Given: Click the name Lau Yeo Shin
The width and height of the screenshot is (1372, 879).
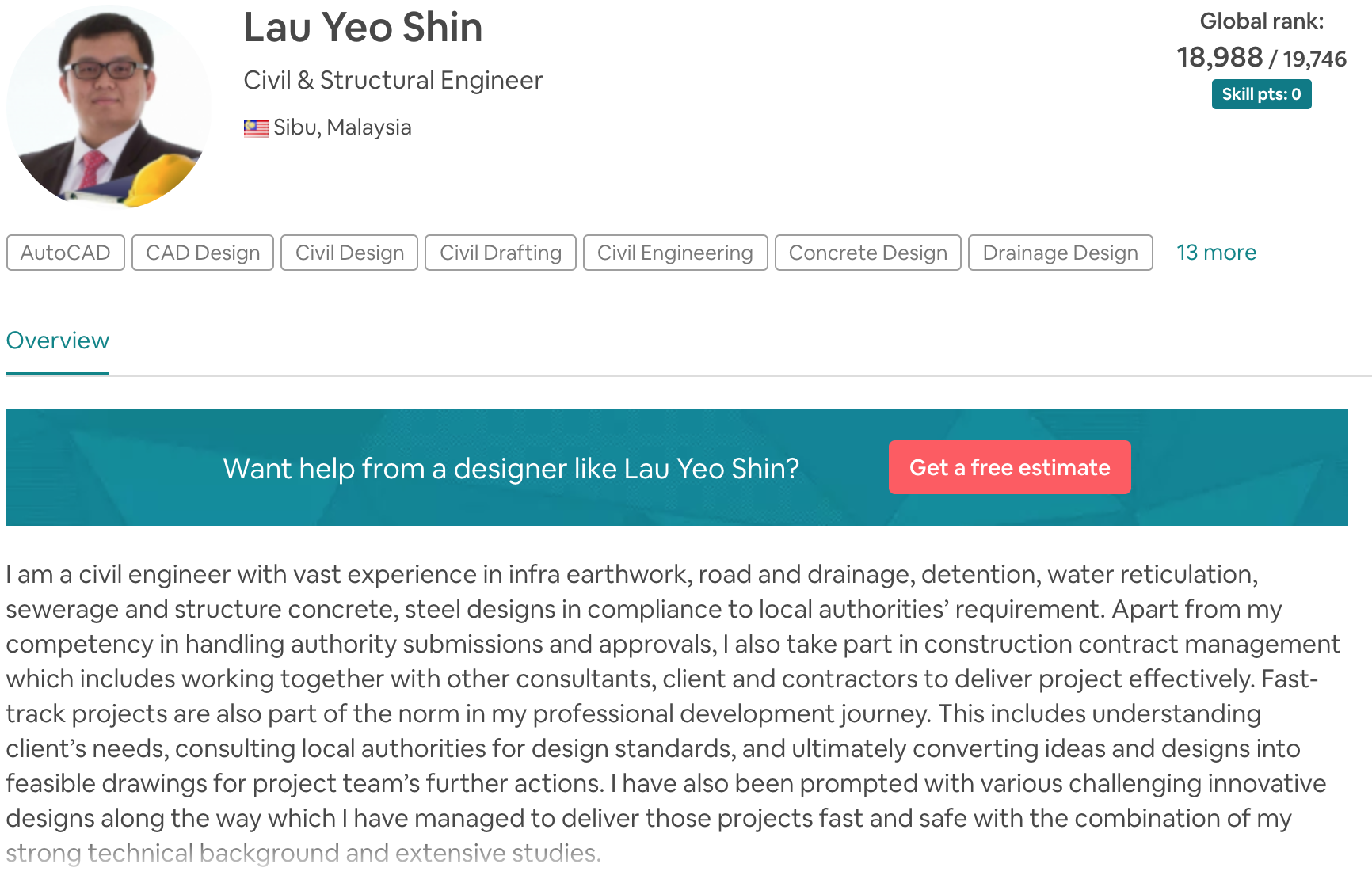Looking at the screenshot, I should coord(364,28).
